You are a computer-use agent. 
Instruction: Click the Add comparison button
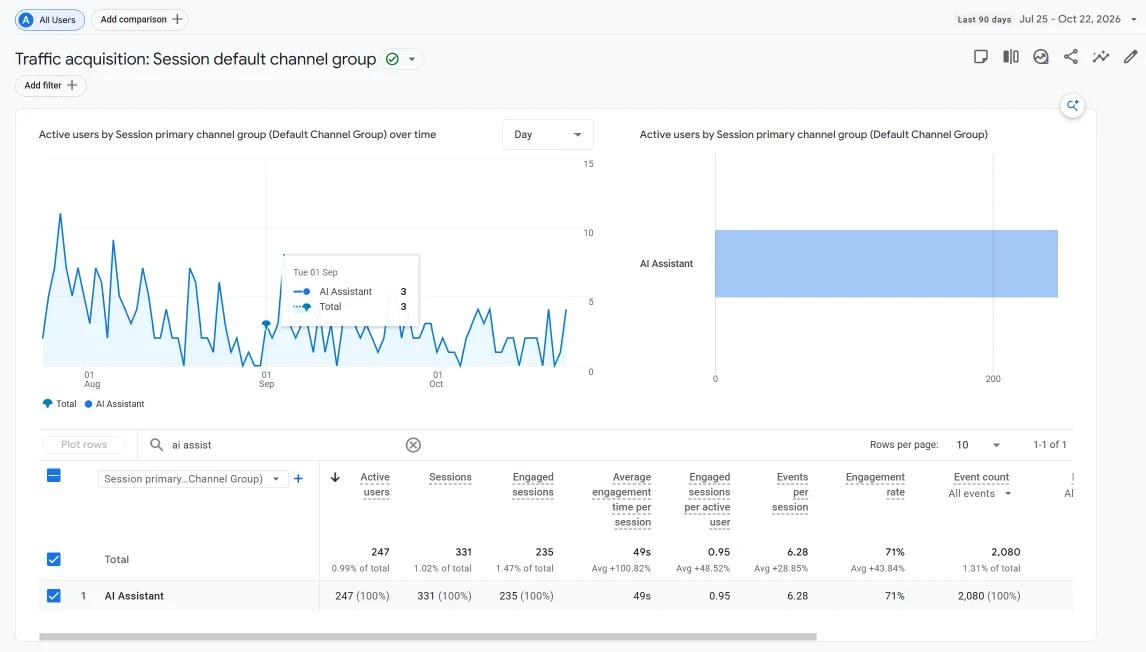pyautogui.click(x=140, y=20)
